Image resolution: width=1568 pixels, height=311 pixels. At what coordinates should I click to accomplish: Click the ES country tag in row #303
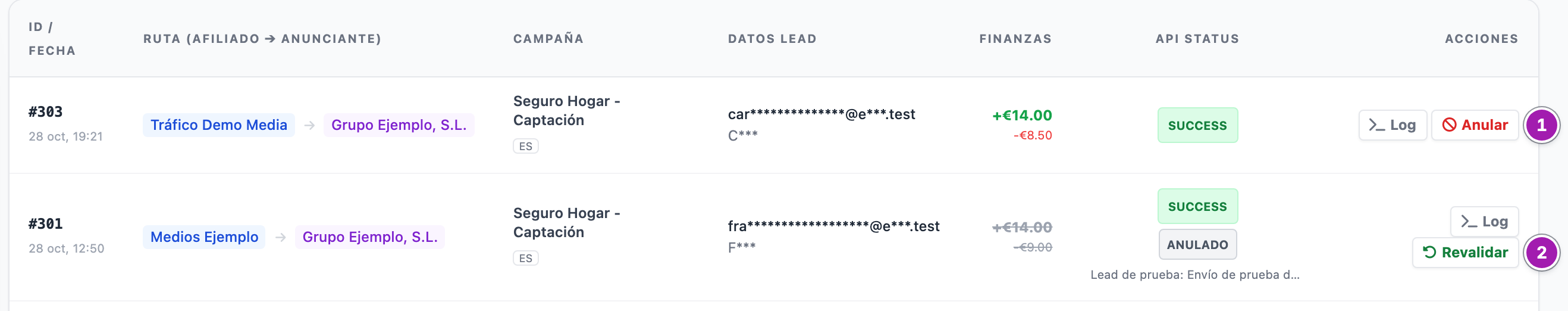click(x=525, y=147)
